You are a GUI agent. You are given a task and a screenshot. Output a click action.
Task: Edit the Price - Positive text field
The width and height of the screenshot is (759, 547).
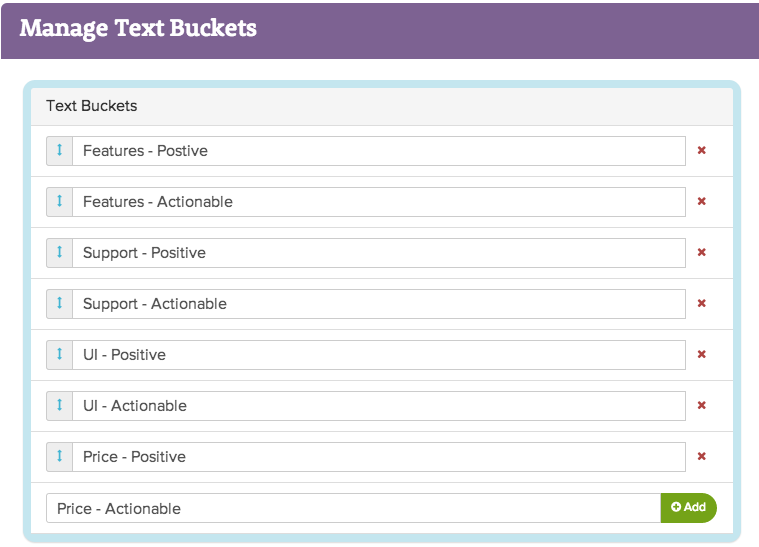(x=378, y=457)
